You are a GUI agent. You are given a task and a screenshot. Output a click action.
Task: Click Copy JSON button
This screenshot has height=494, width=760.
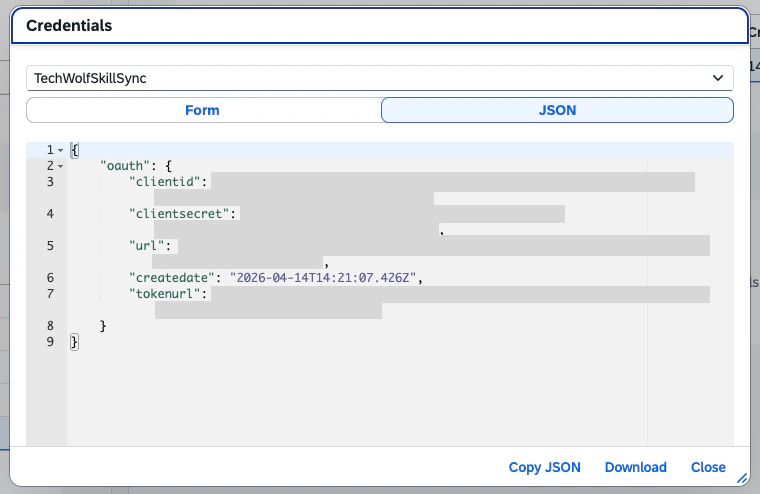[x=544, y=467]
